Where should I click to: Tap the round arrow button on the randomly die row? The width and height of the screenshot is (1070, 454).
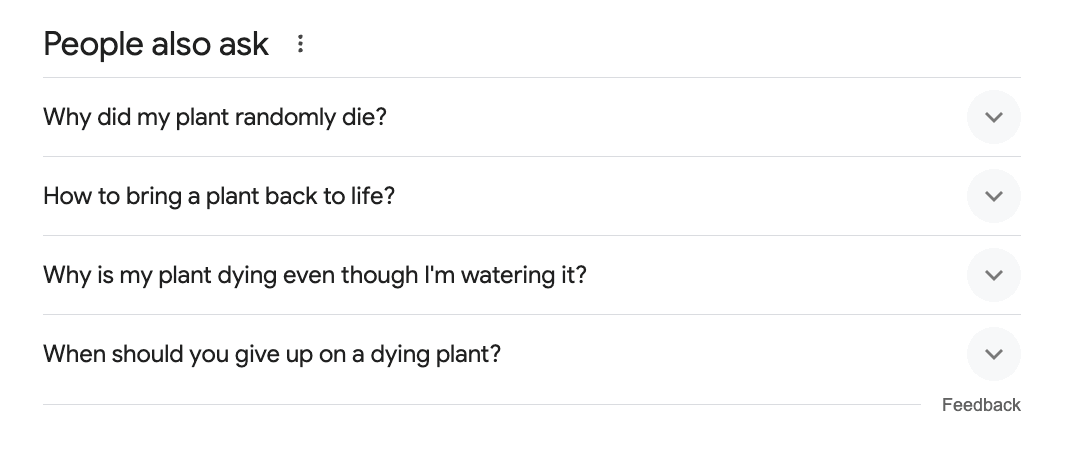click(x=994, y=117)
